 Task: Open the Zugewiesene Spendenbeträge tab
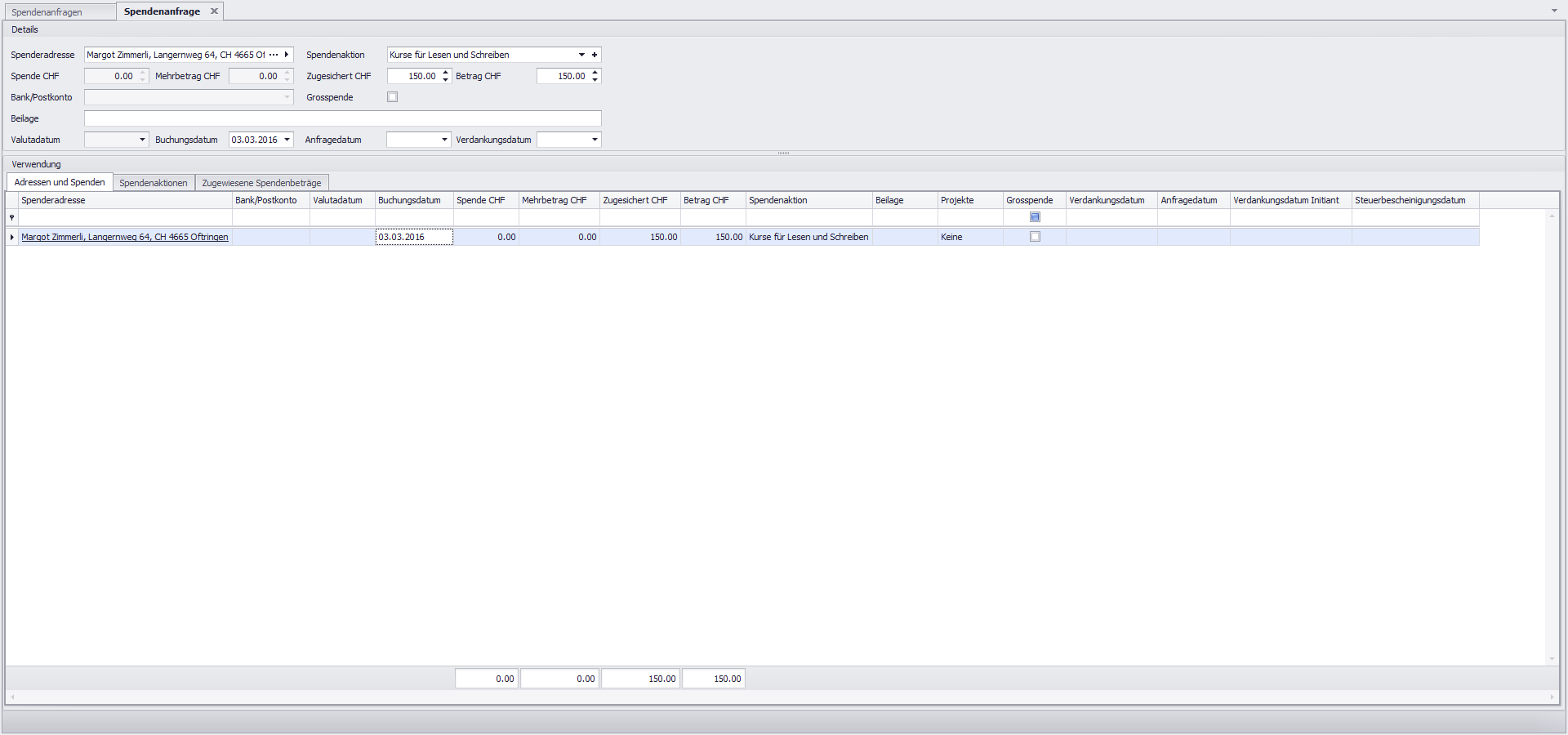coord(261,183)
